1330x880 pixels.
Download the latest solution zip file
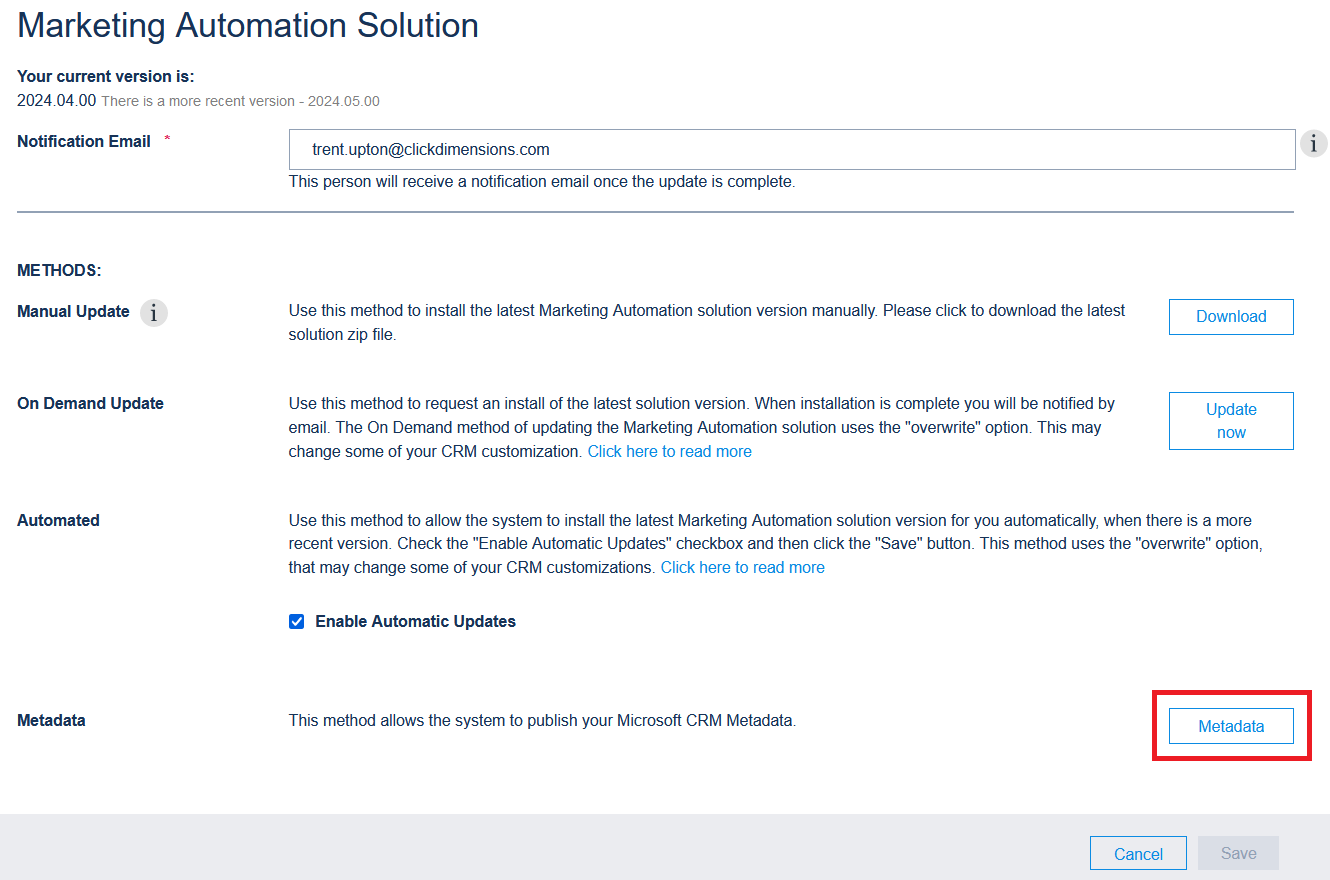click(x=1231, y=316)
